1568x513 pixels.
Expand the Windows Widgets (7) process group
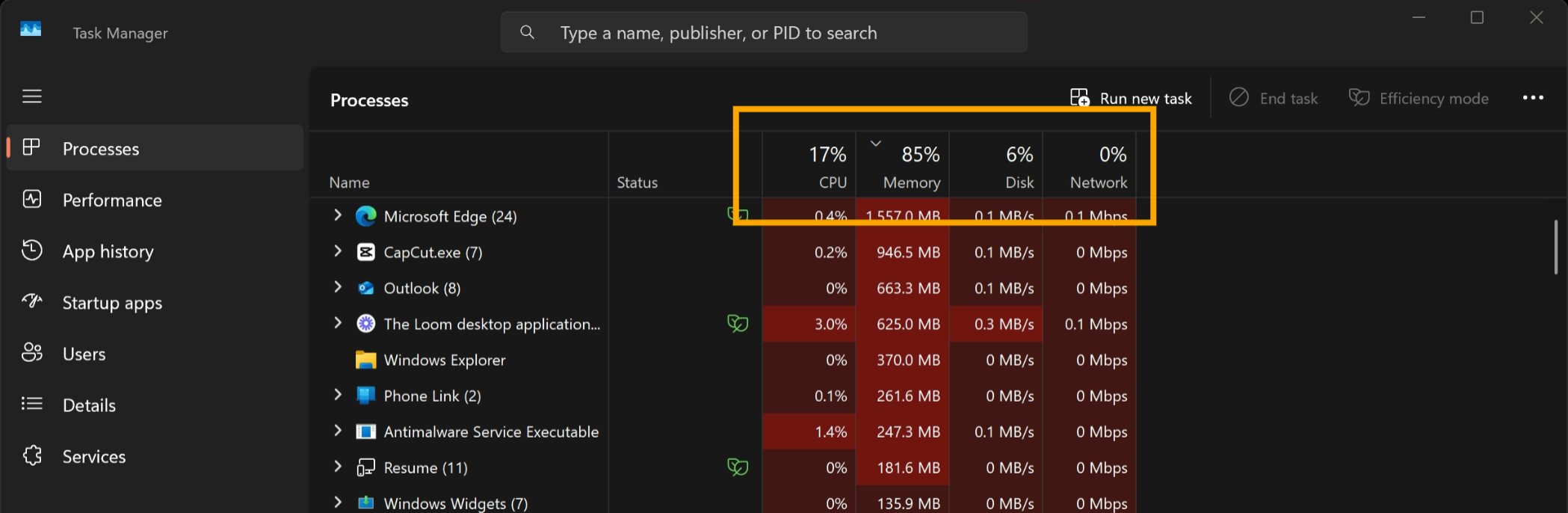coord(338,502)
